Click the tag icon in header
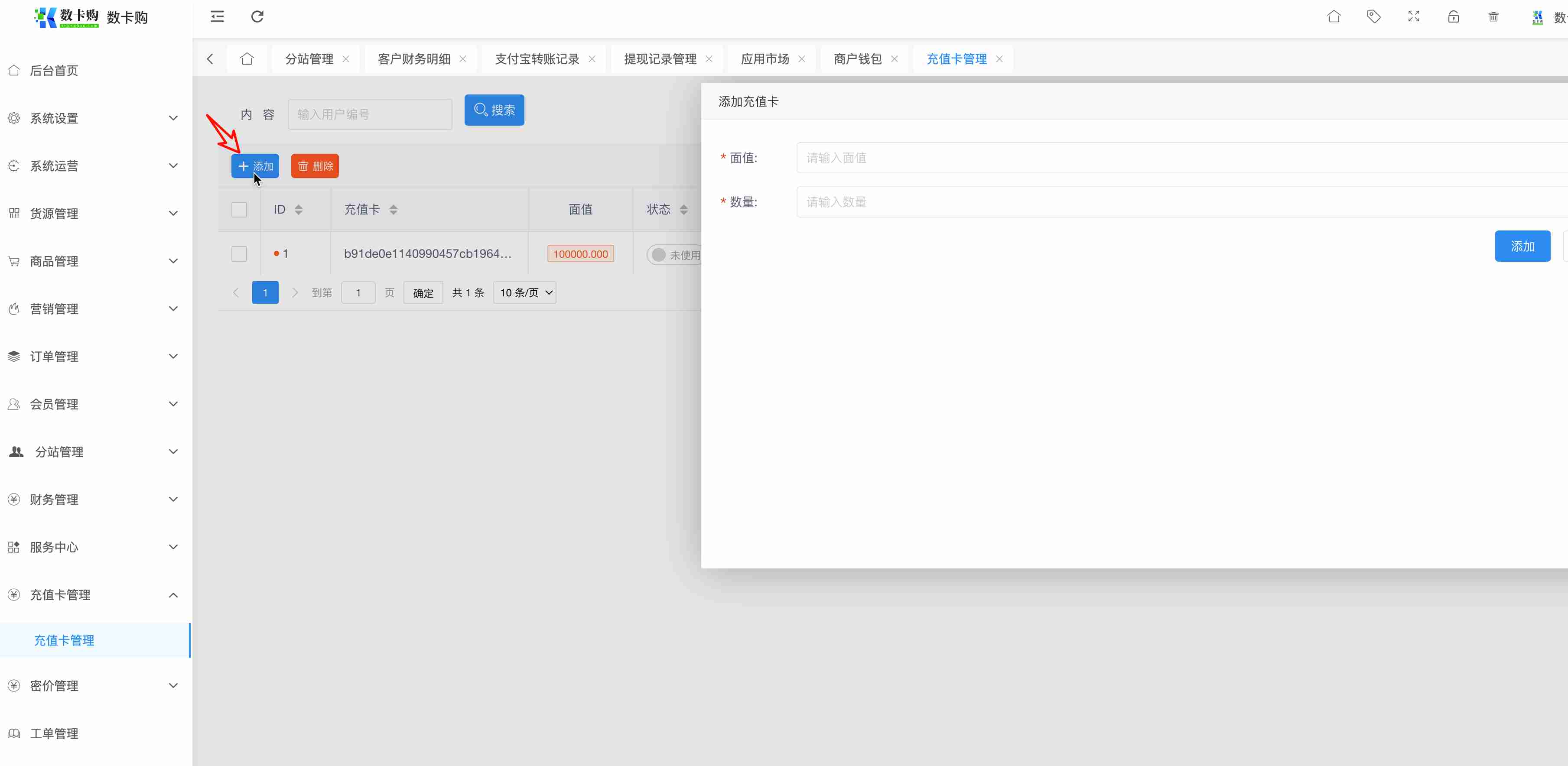This screenshot has width=1568, height=766. [x=1373, y=16]
